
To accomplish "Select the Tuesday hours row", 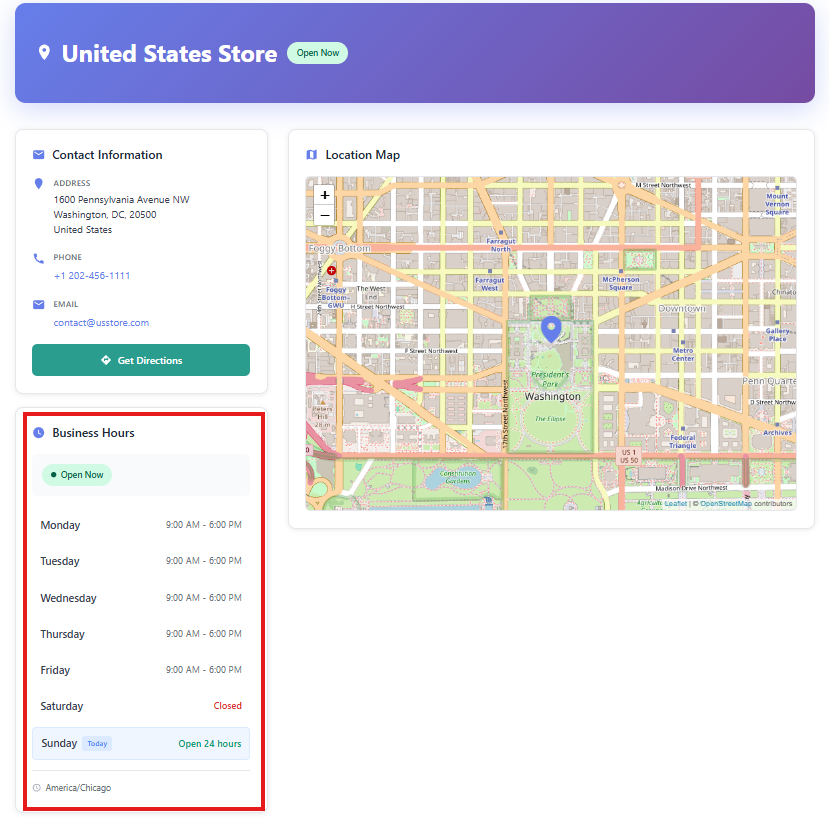I will (141, 561).
